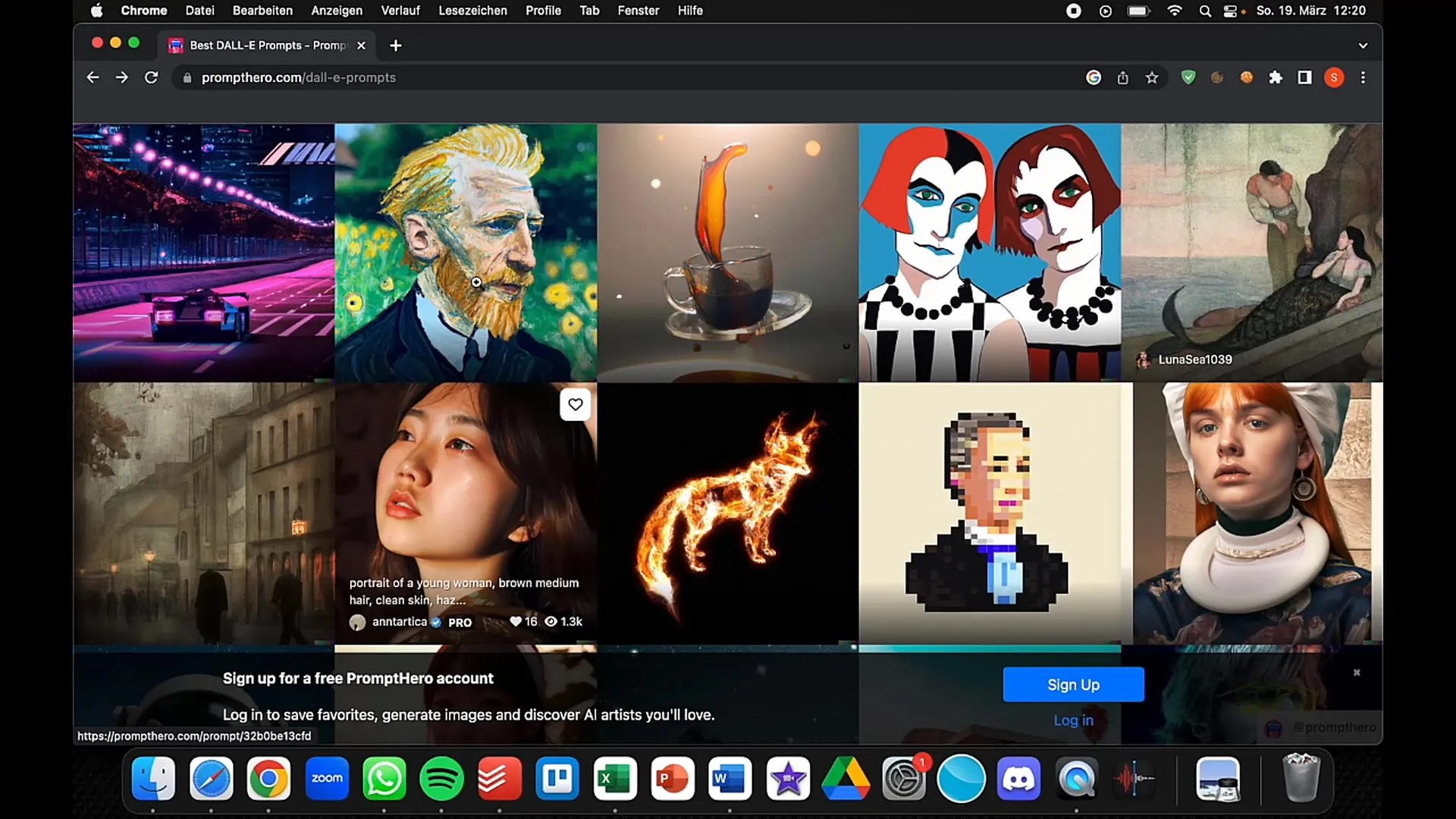Like the young woman portrait with heart icon
The width and height of the screenshot is (1456, 819).
[x=576, y=405]
